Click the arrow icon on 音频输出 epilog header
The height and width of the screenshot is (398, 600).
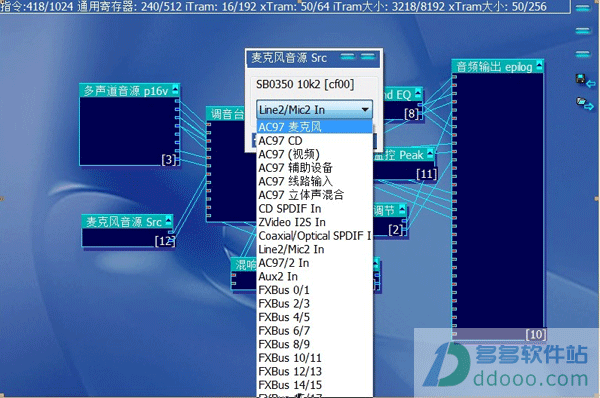(539, 65)
